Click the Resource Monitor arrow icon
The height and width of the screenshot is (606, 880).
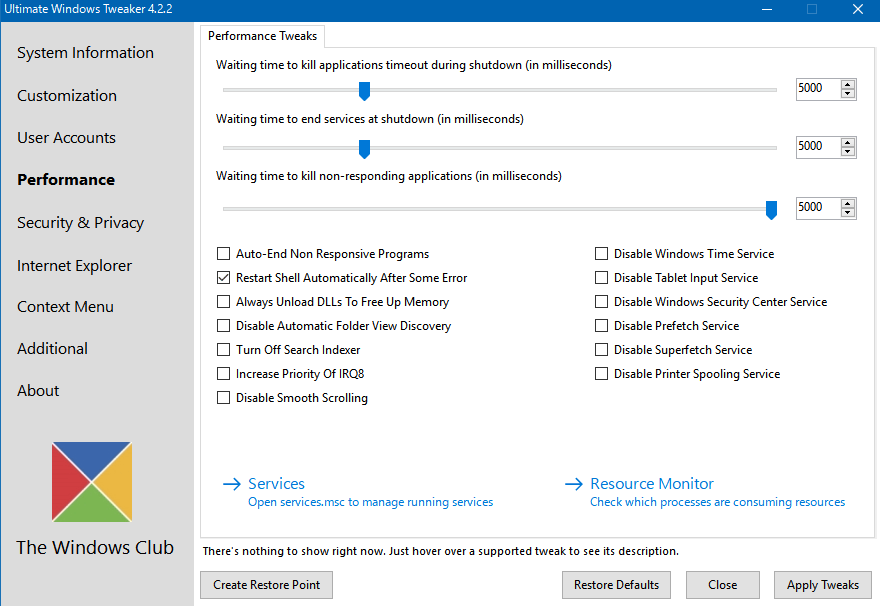[x=573, y=484]
